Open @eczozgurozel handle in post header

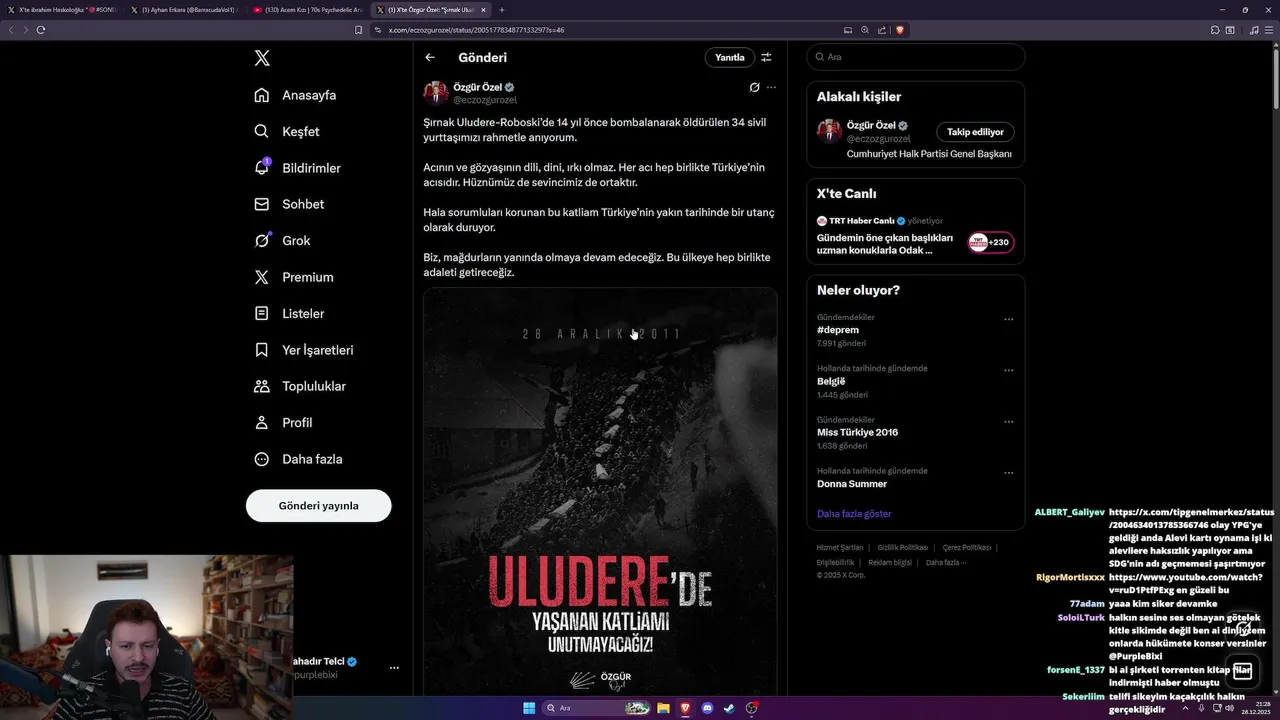(485, 100)
